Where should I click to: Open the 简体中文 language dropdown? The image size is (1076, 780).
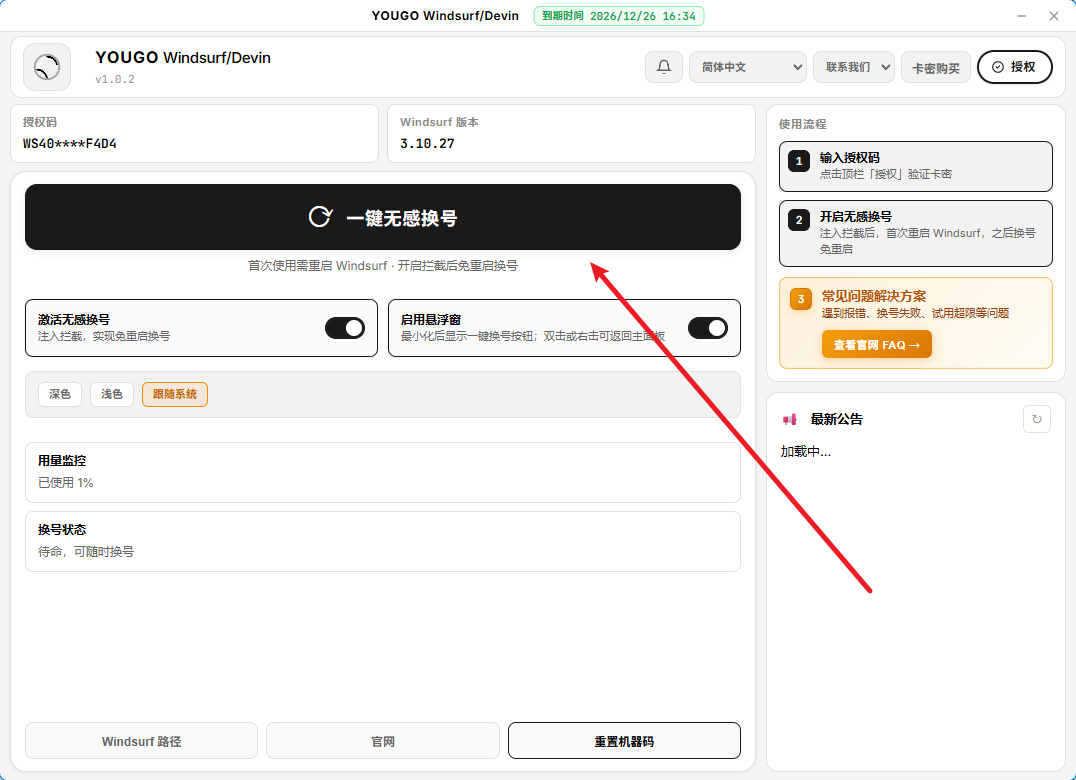[x=747, y=67]
